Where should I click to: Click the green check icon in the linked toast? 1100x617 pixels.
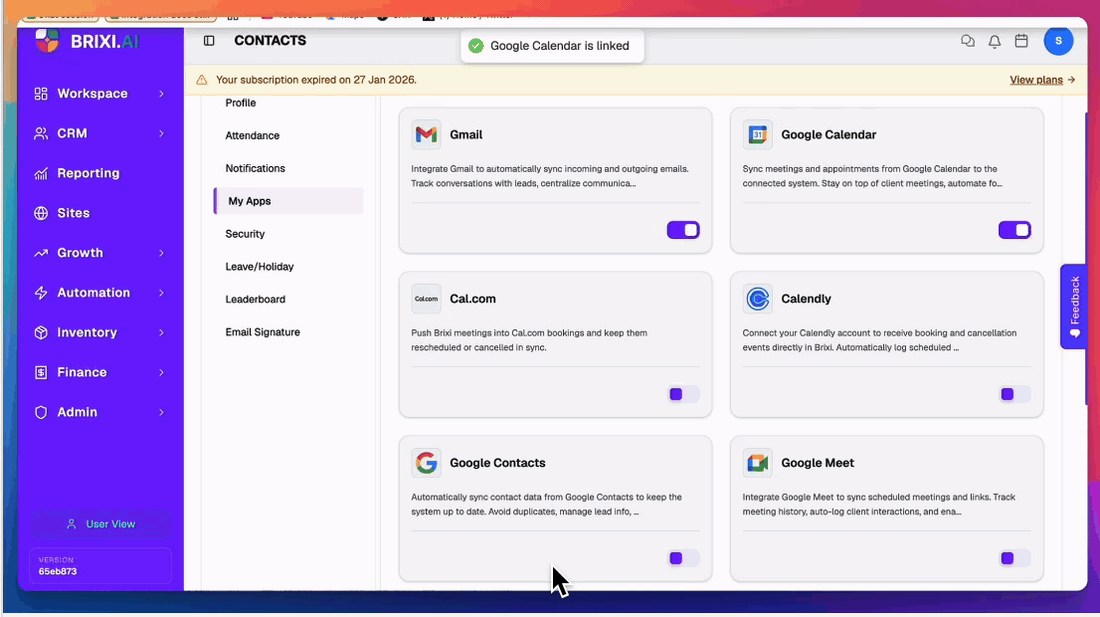coord(476,46)
